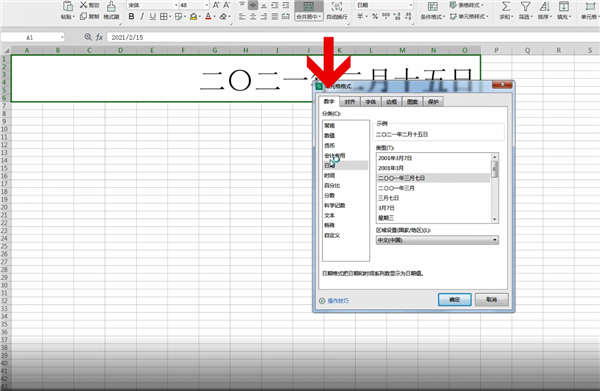Screen dimensions: 600x391
Task: Open the locale dropdown 中文(中国)
Action: pos(437,240)
